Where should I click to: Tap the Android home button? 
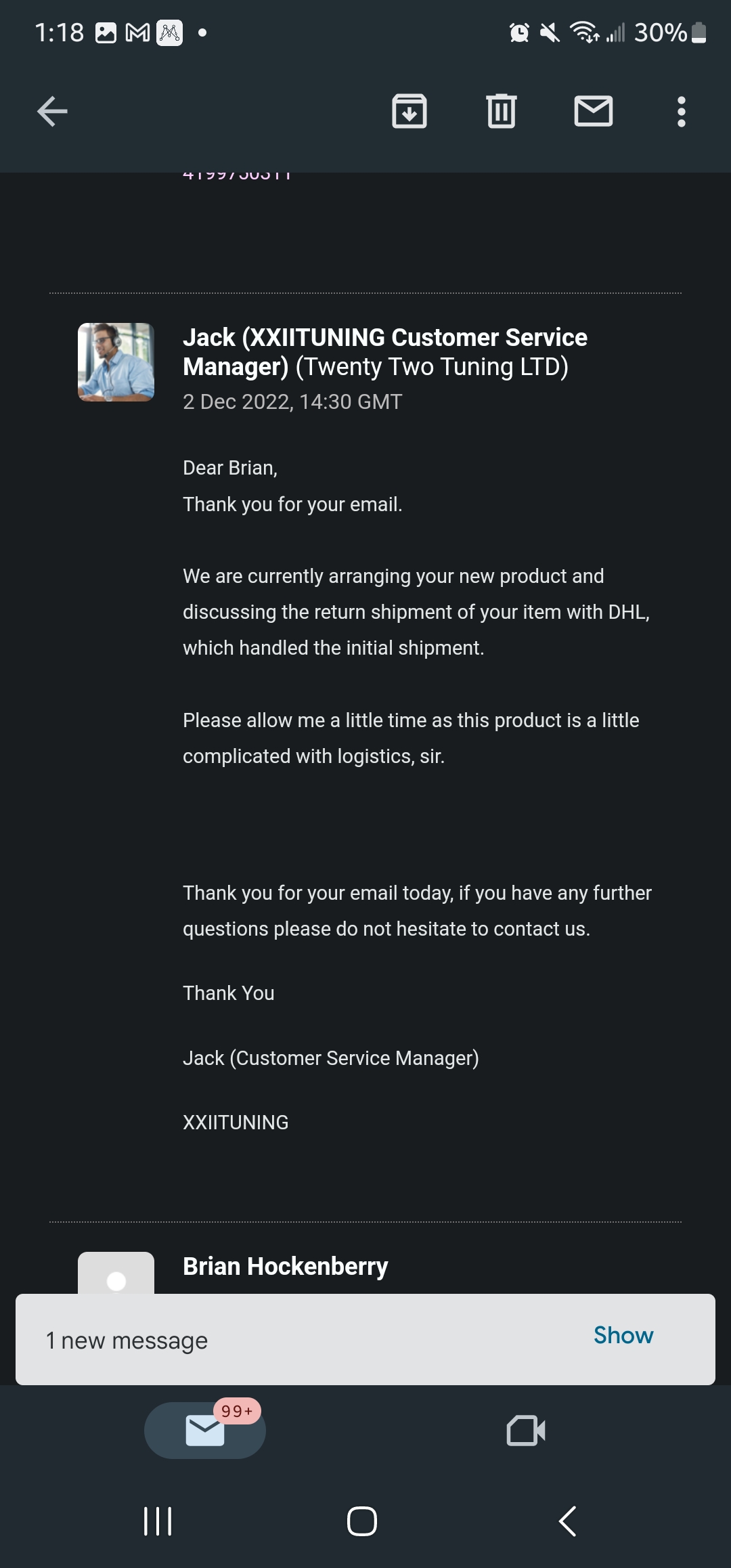tap(362, 1521)
